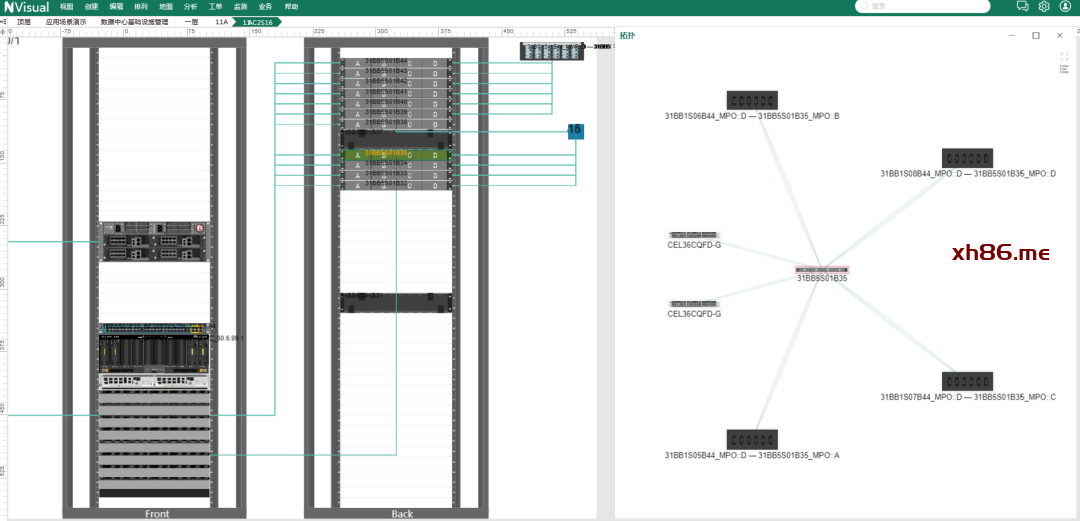Select dark panel 31BB5S01B37 in back rack

(396, 139)
